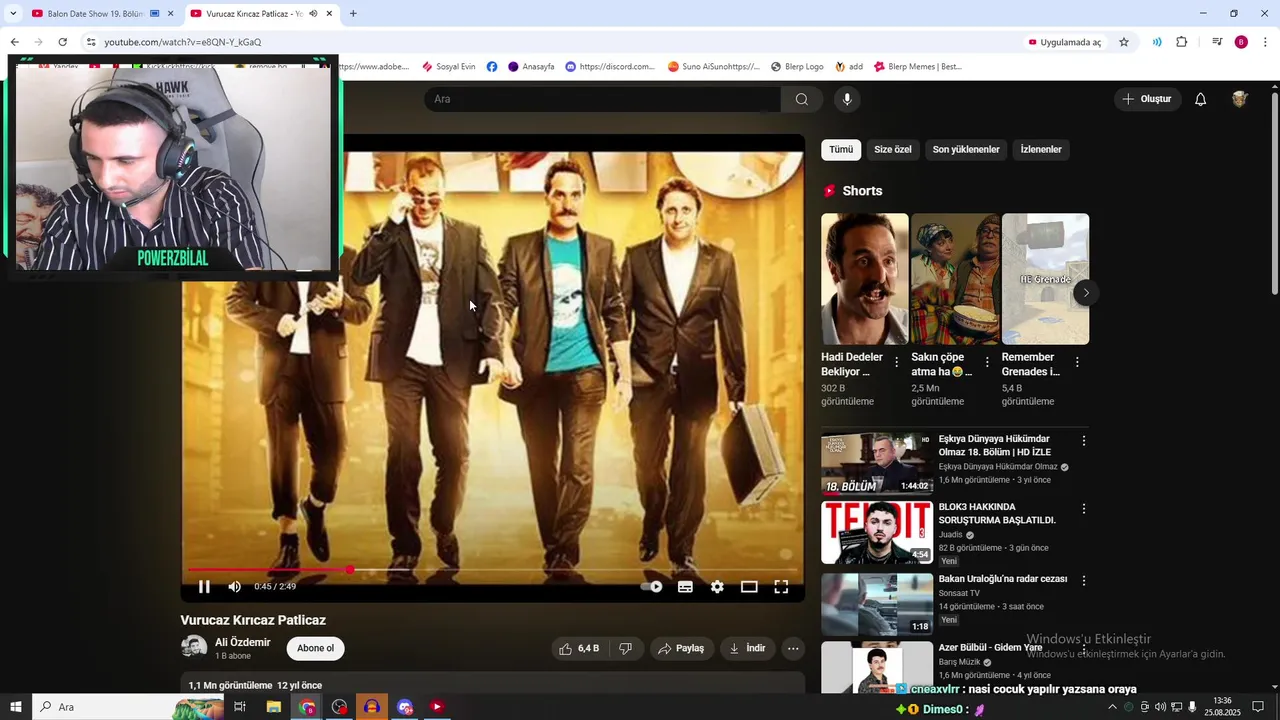
Task: Open options menu for BLOK3 video
Action: [1083, 509]
